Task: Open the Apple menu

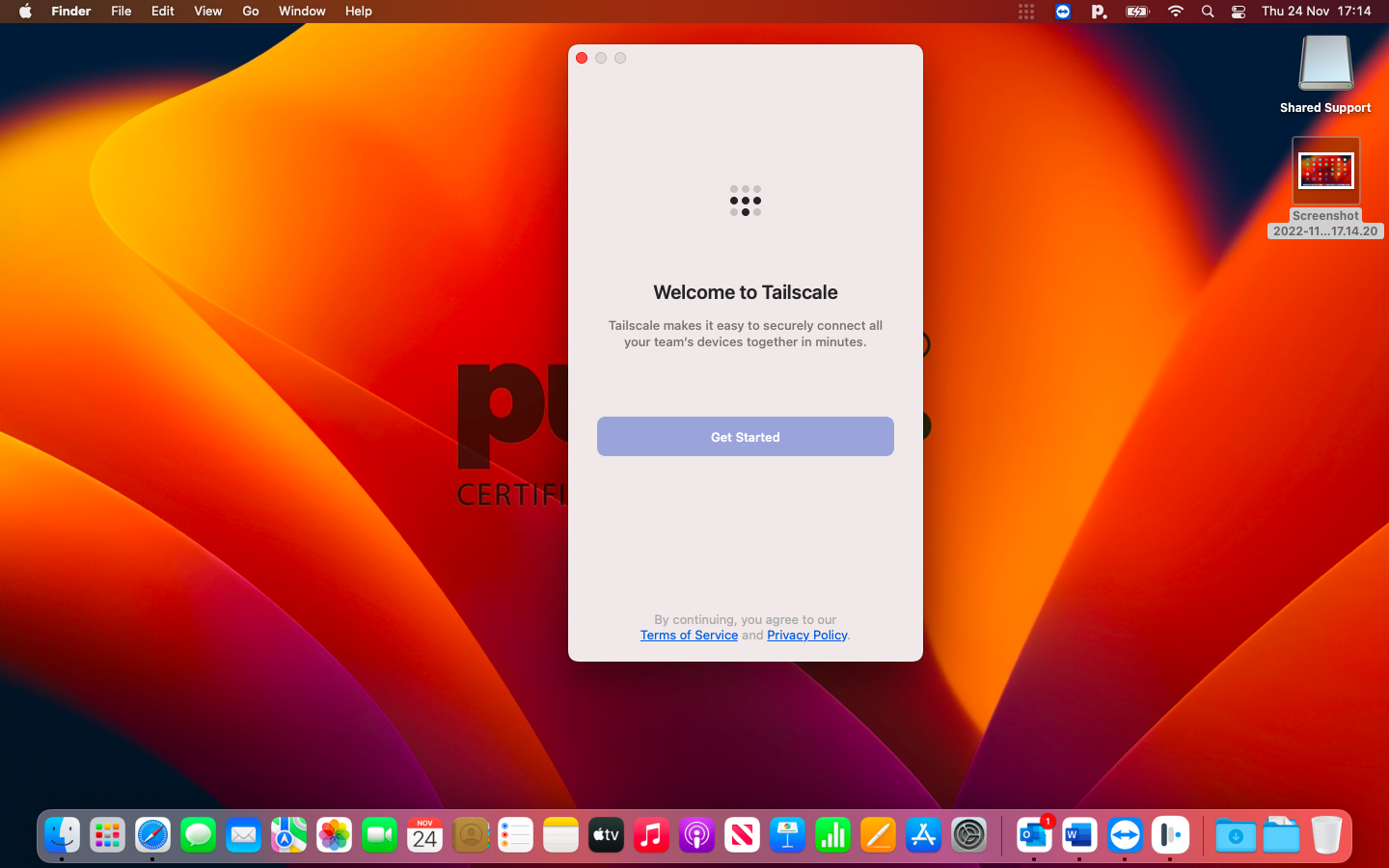Action: point(25,12)
